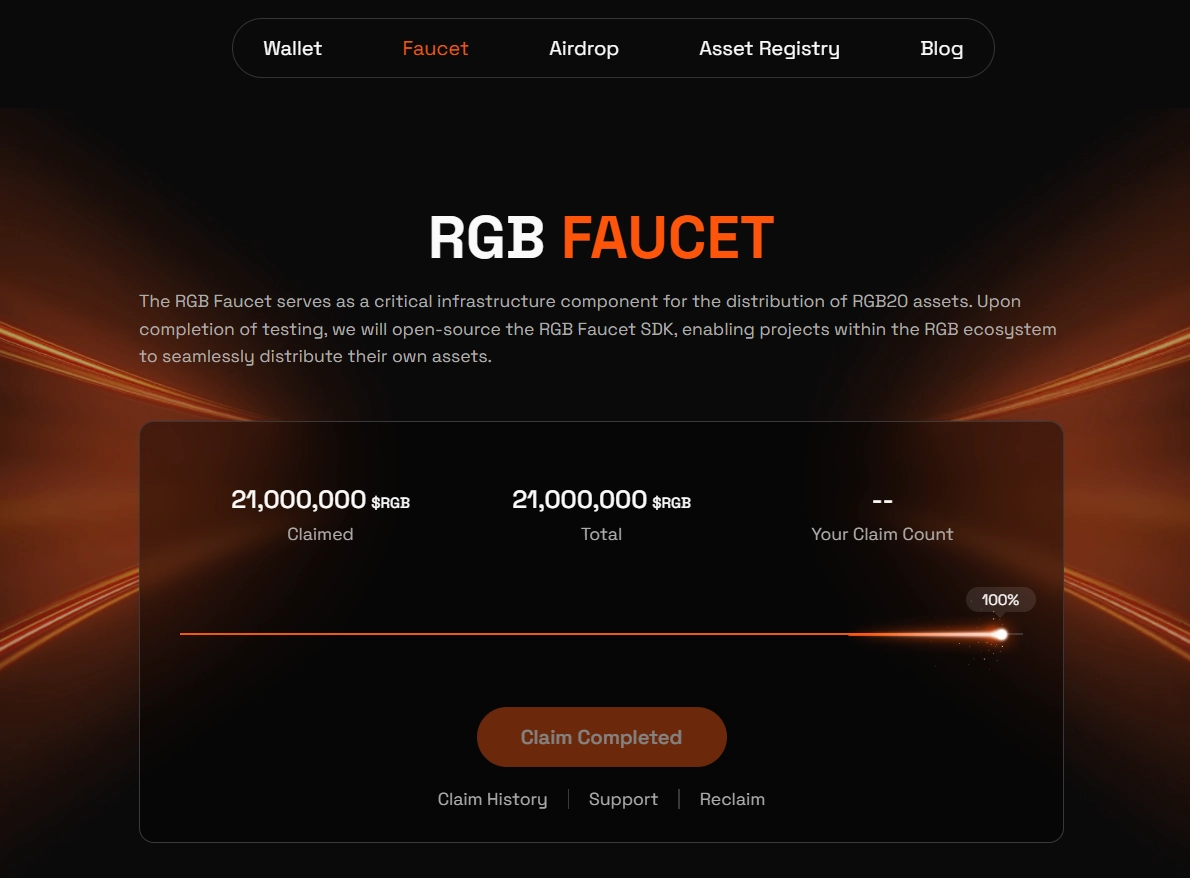Click the RGB FAUCET page heading

coord(600,237)
